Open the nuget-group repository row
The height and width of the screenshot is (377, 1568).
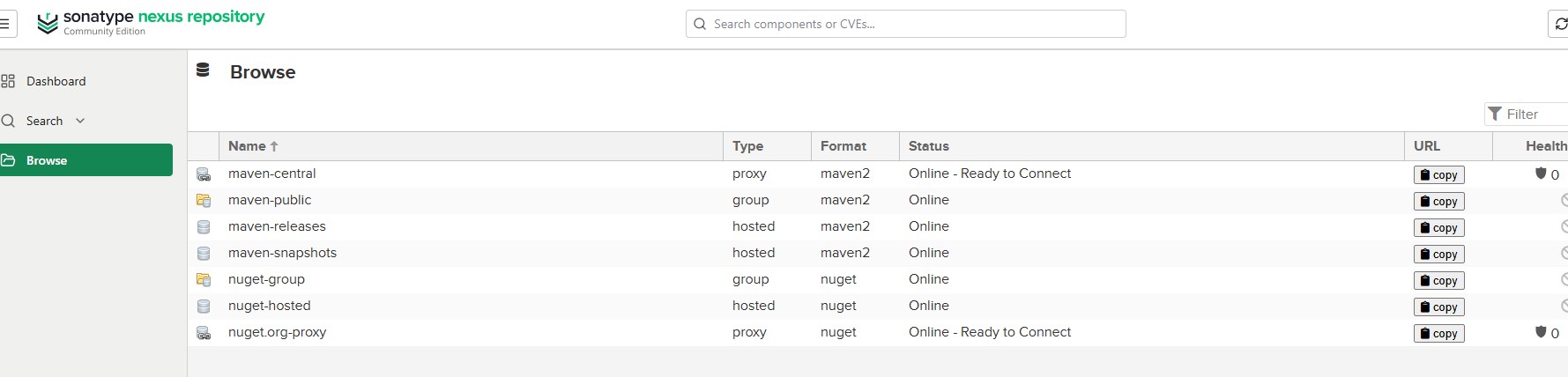[x=878, y=280]
